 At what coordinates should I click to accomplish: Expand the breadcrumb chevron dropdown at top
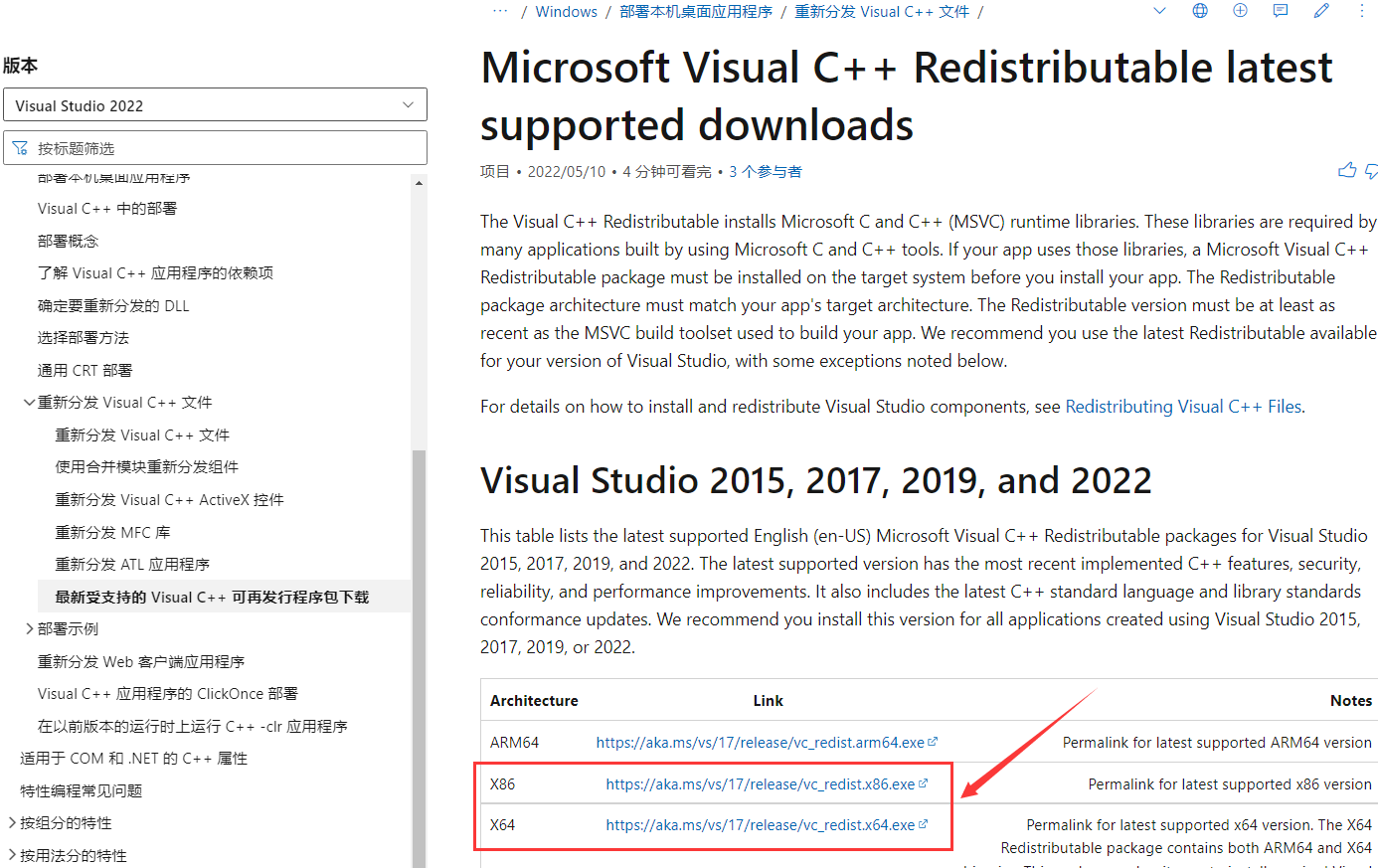pos(1159,11)
